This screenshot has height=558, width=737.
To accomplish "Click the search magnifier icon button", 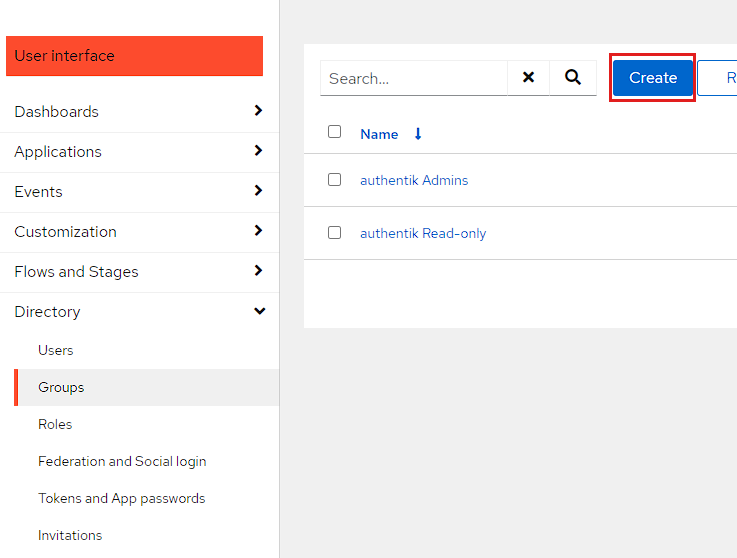I will [x=573, y=78].
